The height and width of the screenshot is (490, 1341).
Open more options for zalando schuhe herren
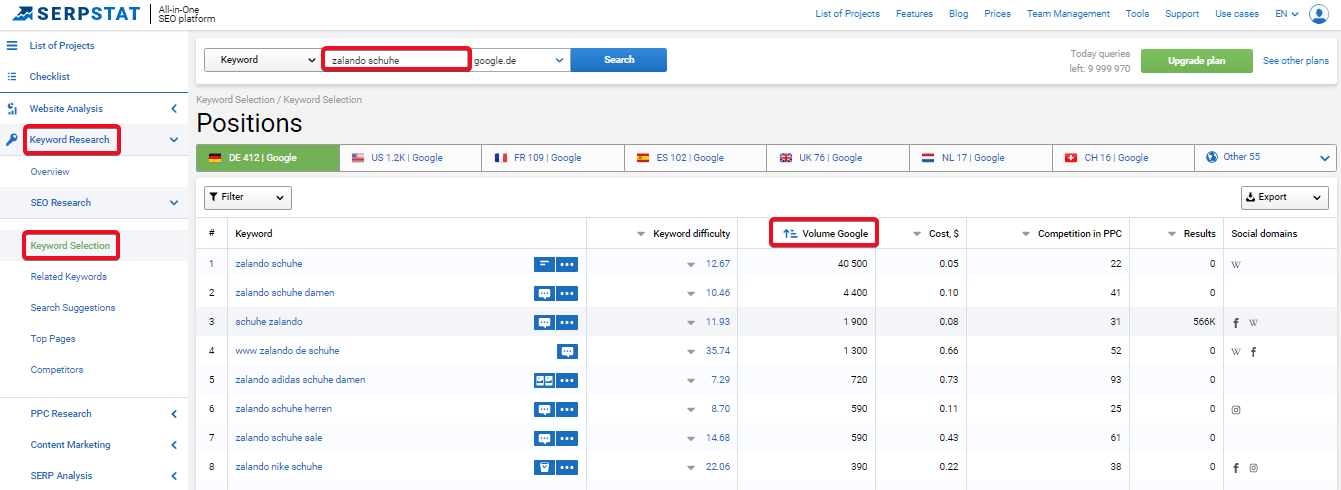567,409
